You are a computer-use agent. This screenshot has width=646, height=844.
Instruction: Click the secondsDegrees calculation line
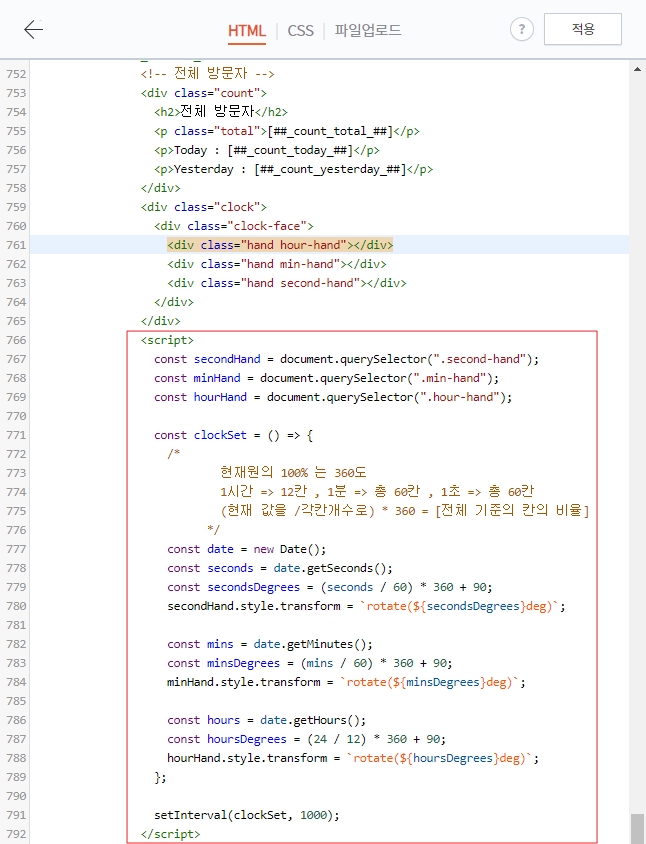(329, 587)
